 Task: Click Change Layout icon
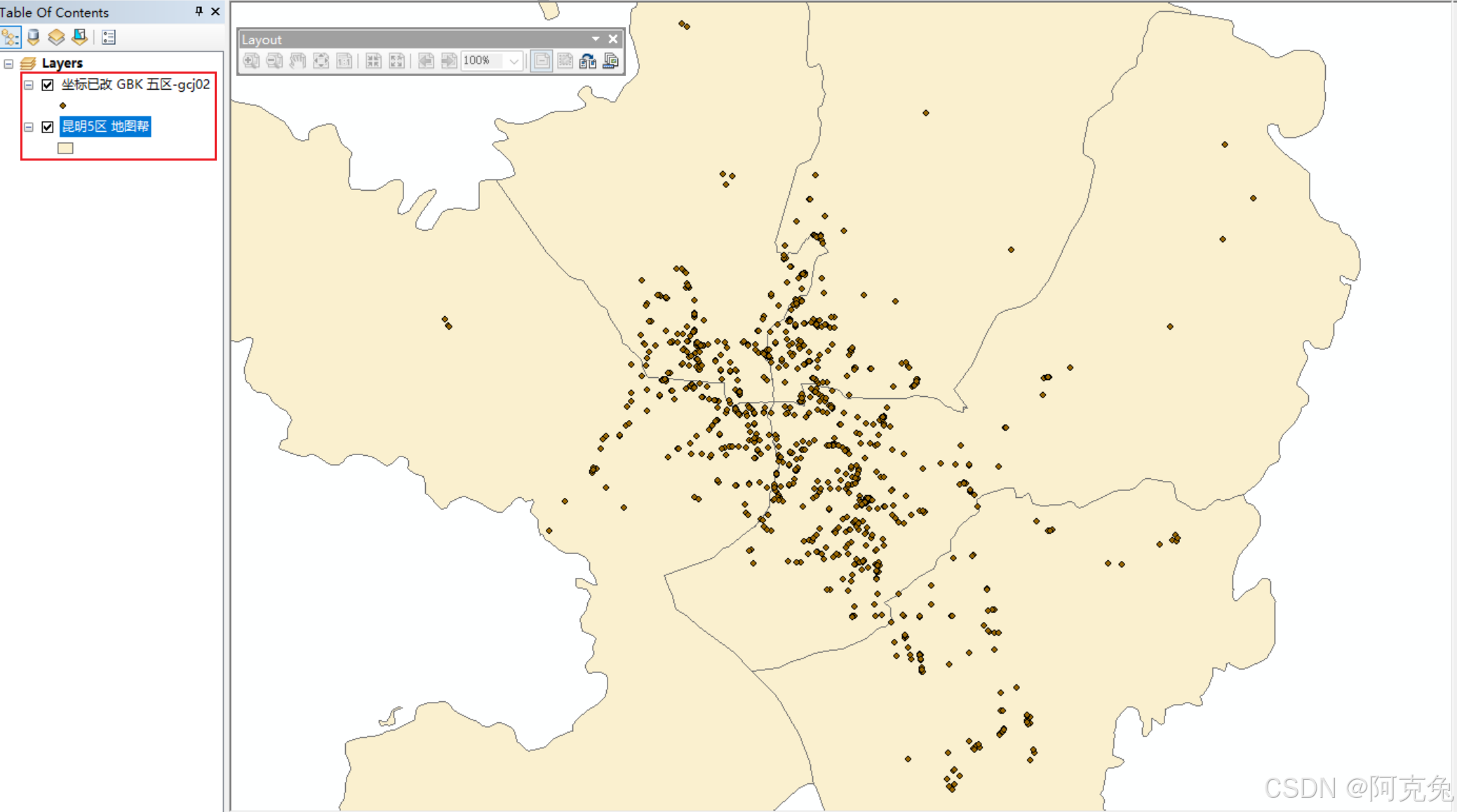point(588,61)
